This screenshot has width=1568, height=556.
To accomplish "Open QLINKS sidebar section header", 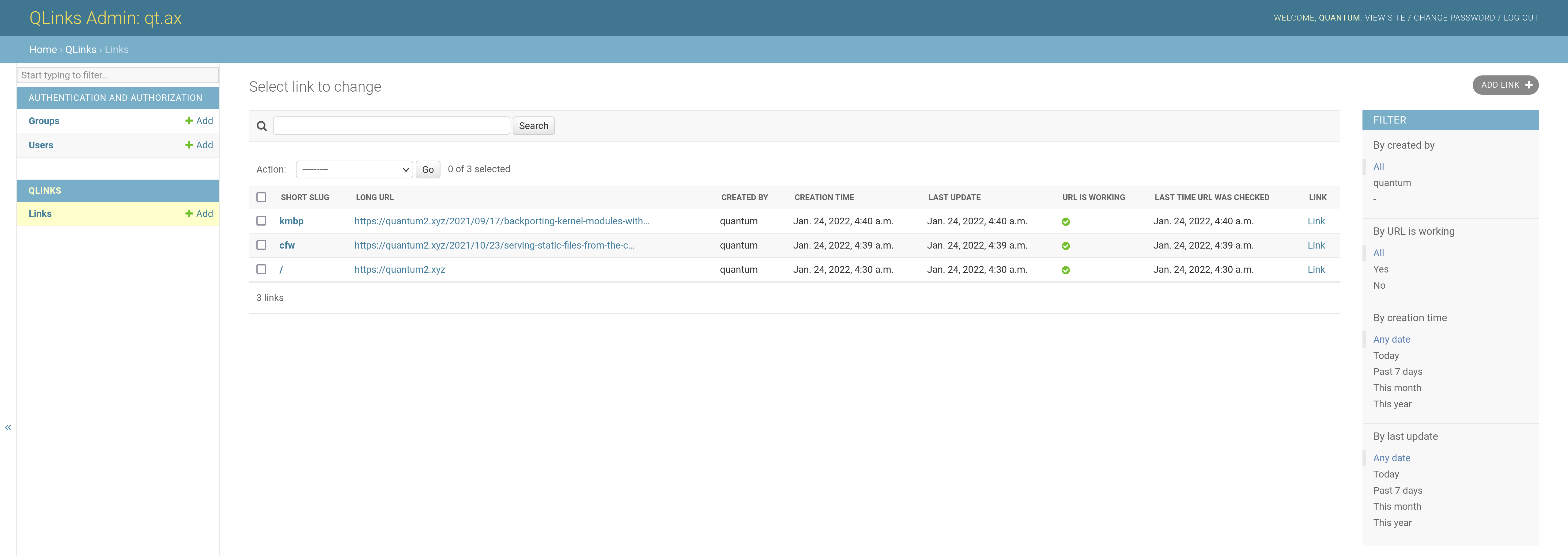I will 45,191.
